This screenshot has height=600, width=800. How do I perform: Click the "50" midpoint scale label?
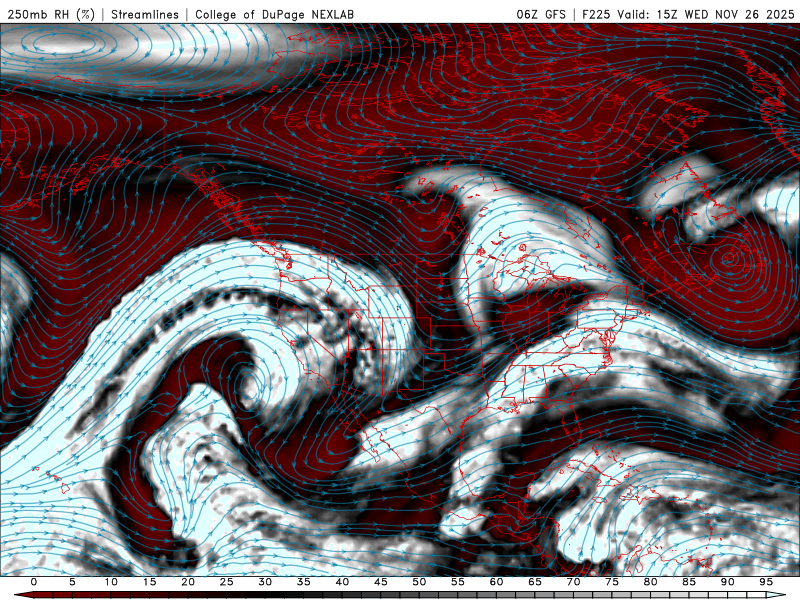tap(419, 582)
